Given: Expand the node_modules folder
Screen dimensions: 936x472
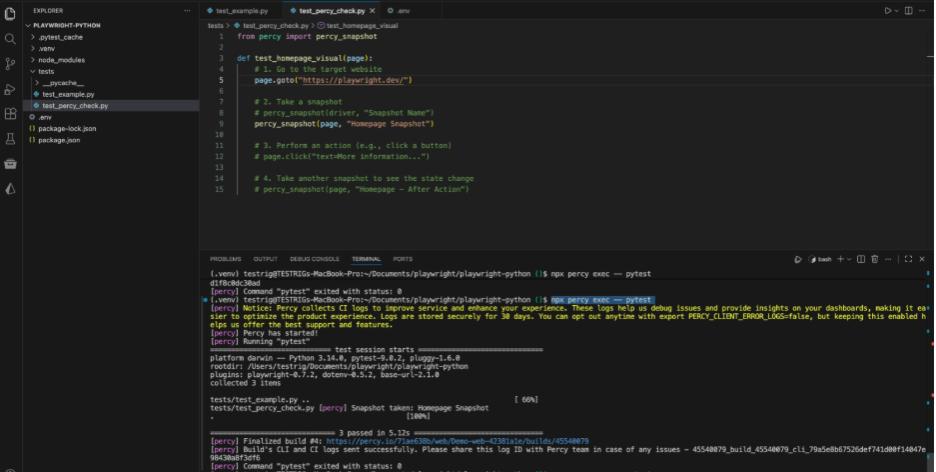Looking at the screenshot, I should click(61, 60).
